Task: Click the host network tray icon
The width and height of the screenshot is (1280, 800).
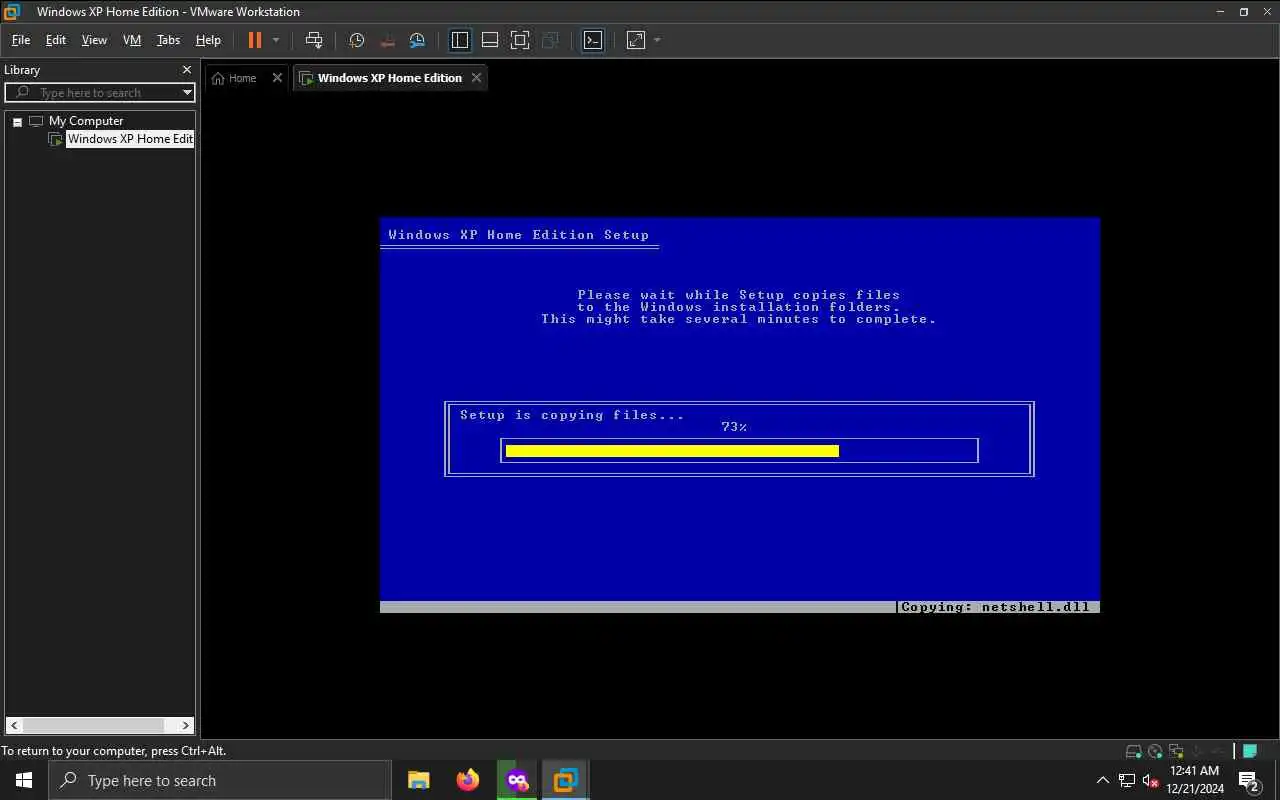Action: coord(1127,781)
